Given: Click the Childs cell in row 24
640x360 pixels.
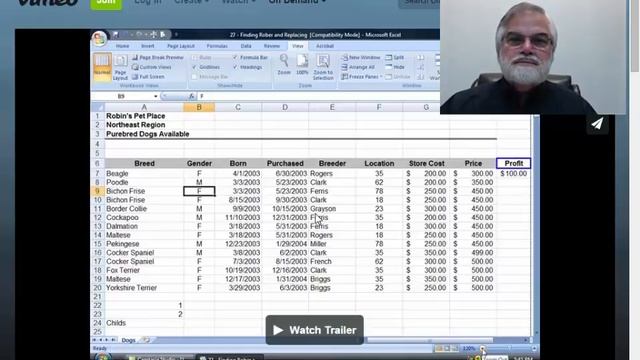Looking at the screenshot, I should (x=144, y=323).
